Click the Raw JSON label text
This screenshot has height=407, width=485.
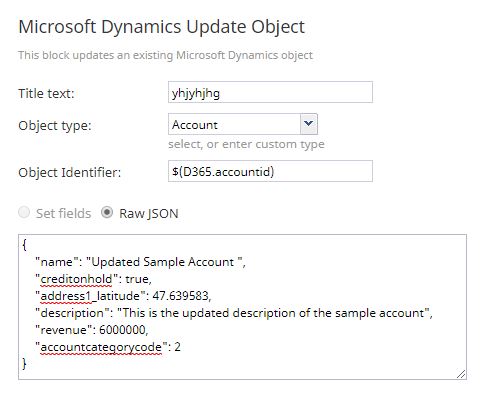[x=149, y=214]
